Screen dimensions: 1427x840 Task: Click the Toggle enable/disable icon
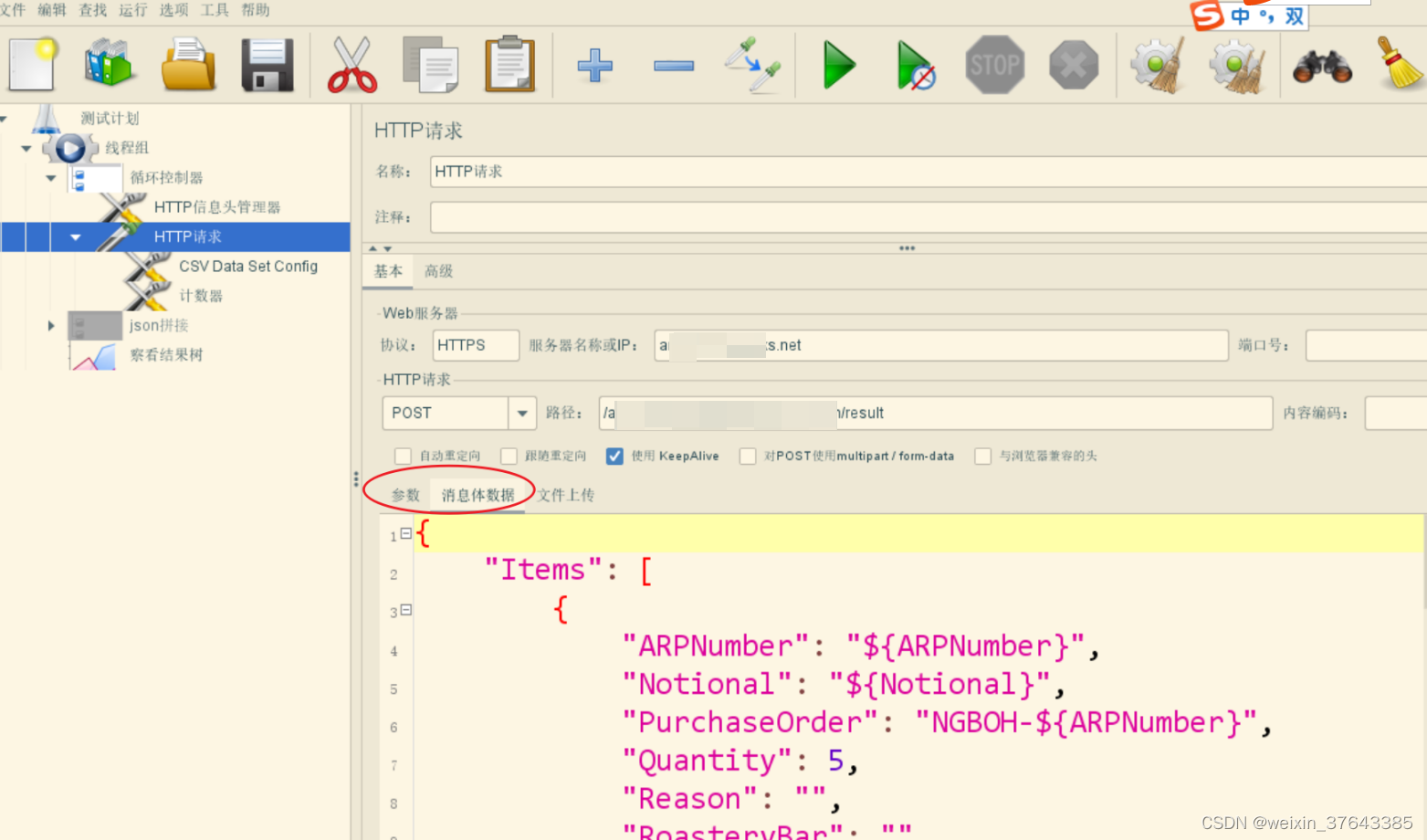753,64
